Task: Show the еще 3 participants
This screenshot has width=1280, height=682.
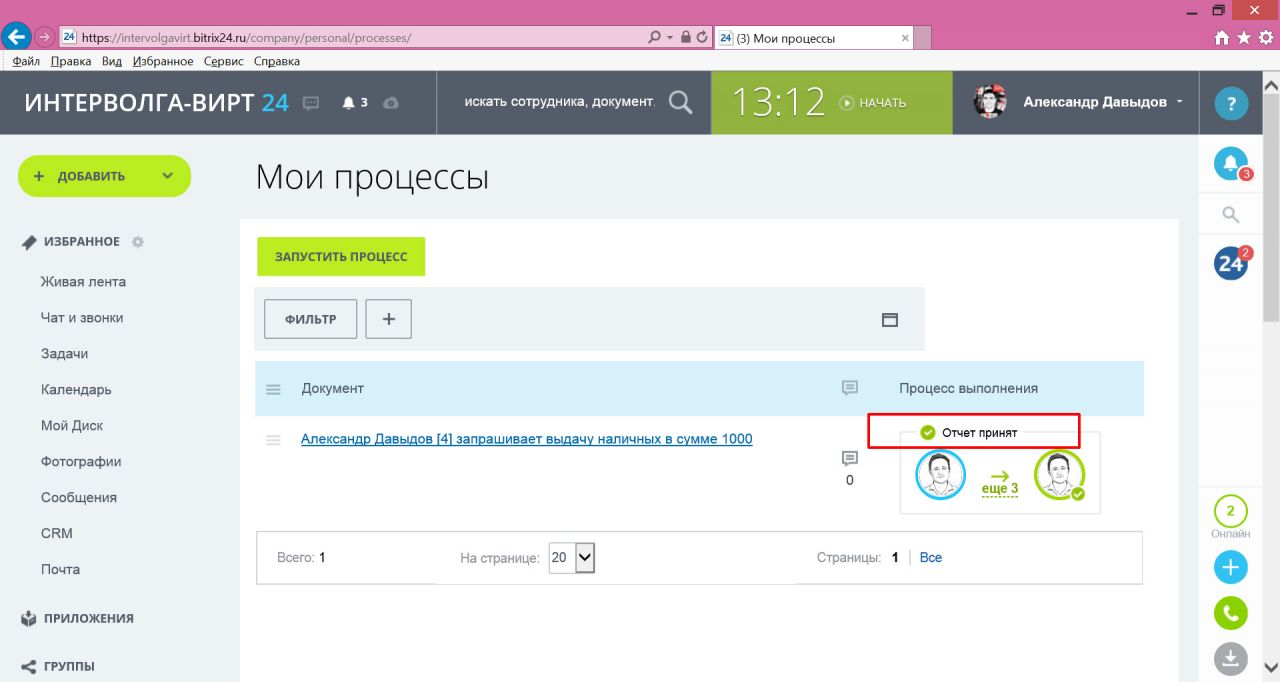Action: click(x=1000, y=489)
